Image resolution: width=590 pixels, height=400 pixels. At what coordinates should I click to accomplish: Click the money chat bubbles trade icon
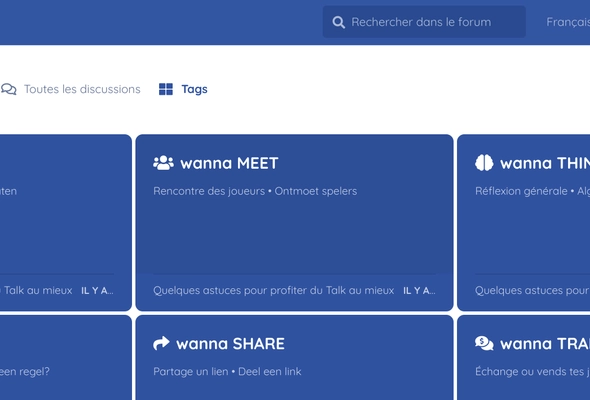[x=484, y=344]
